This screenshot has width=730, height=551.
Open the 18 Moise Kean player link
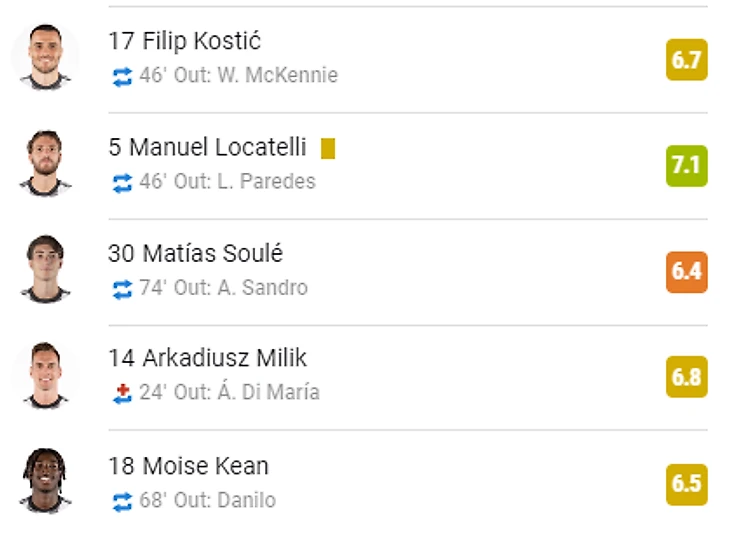point(188,466)
